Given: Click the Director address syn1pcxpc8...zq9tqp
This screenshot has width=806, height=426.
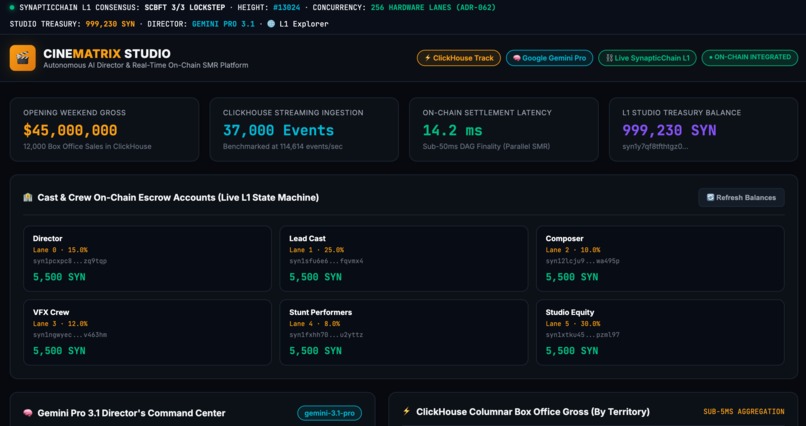Looking at the screenshot, I should point(70,261).
